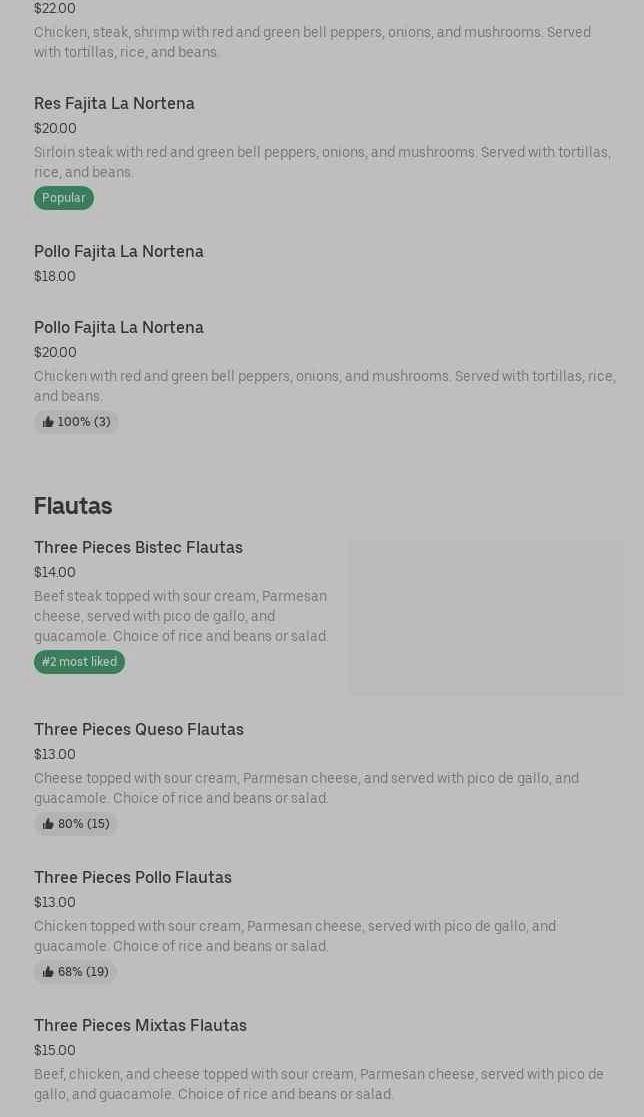This screenshot has height=1117, width=644.
Task: Select the $20.00 Pollo Fajita La Nortena title
Action: coord(119,327)
